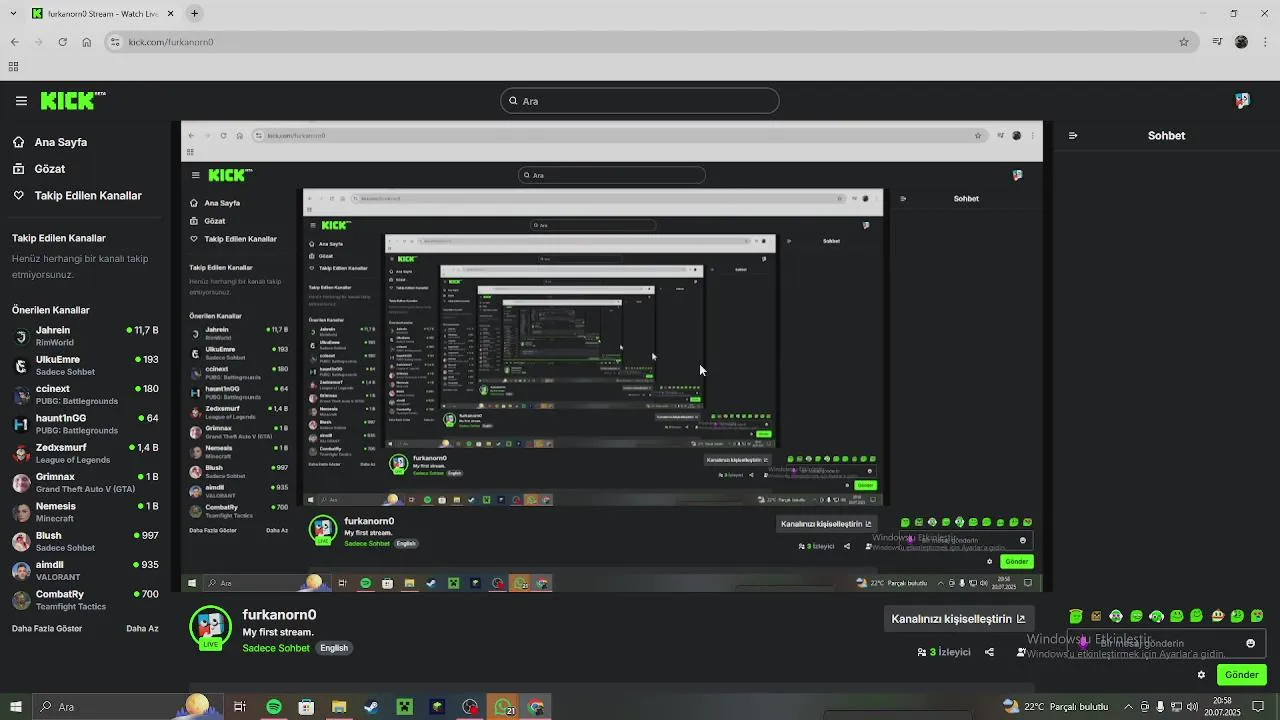
Task: Open the Chrome tab search dropdown
Action: tap(13, 13)
